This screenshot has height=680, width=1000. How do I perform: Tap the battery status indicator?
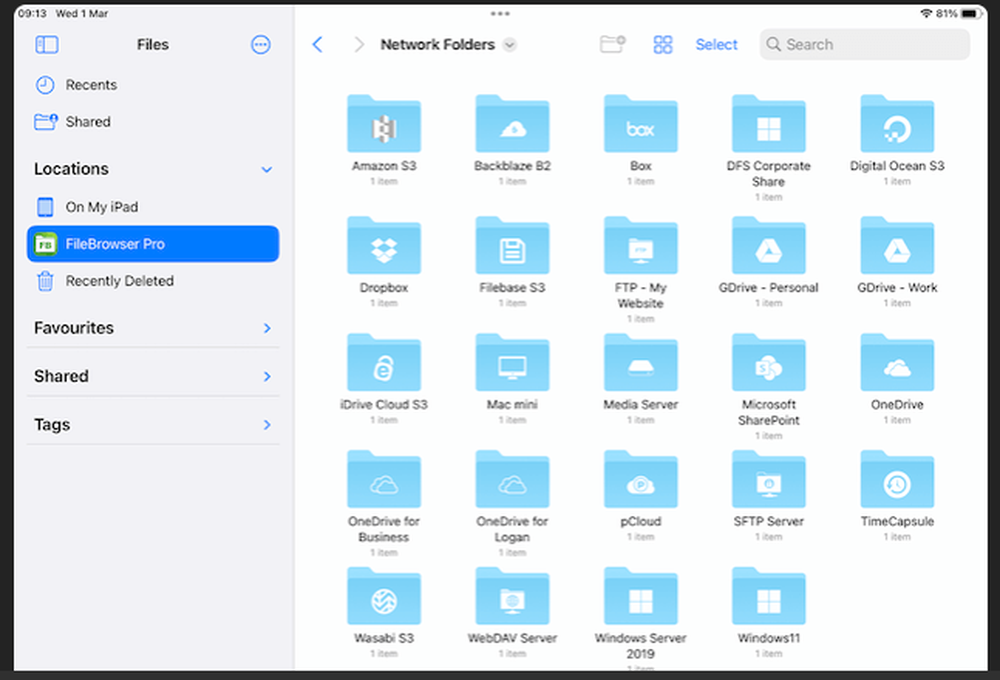970,13
